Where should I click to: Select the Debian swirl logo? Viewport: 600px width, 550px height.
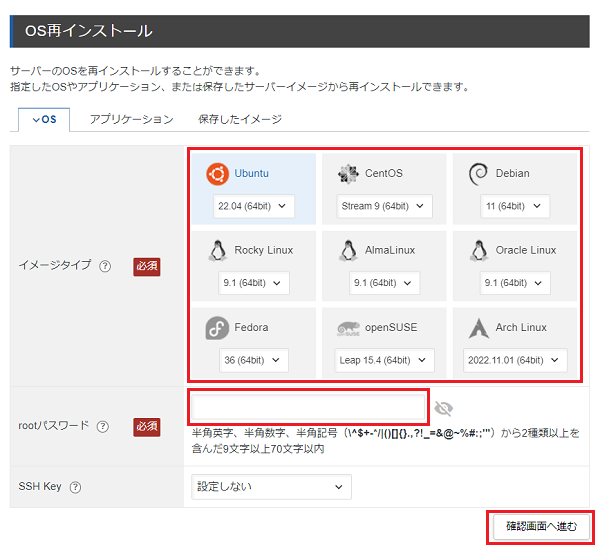[x=478, y=174]
